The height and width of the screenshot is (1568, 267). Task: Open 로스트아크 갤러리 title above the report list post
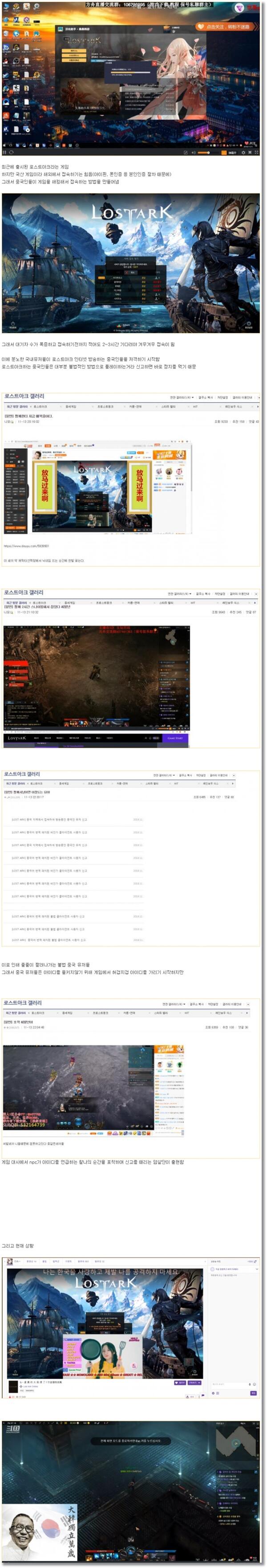point(22,774)
